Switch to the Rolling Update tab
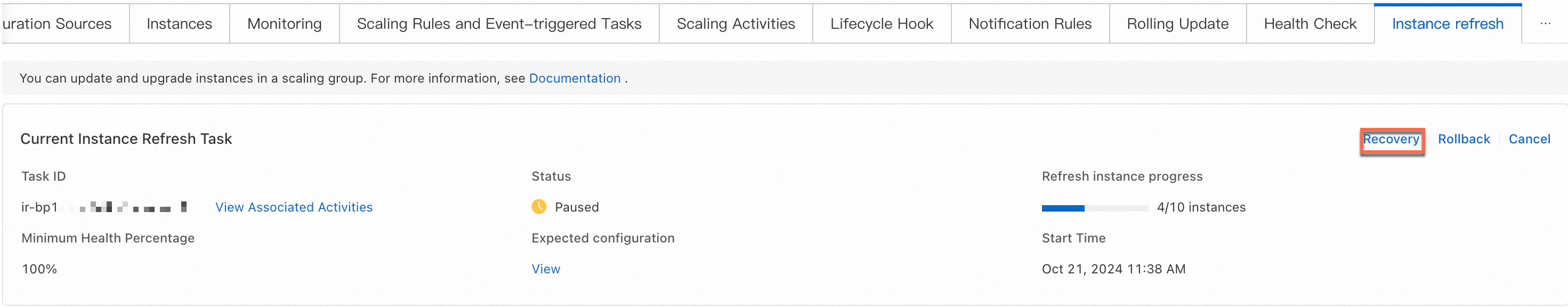The width and height of the screenshot is (1568, 308). (1177, 24)
